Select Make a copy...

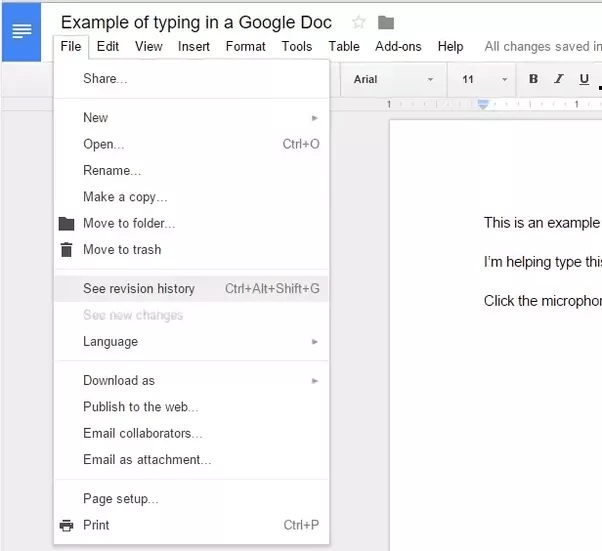(191, 197)
